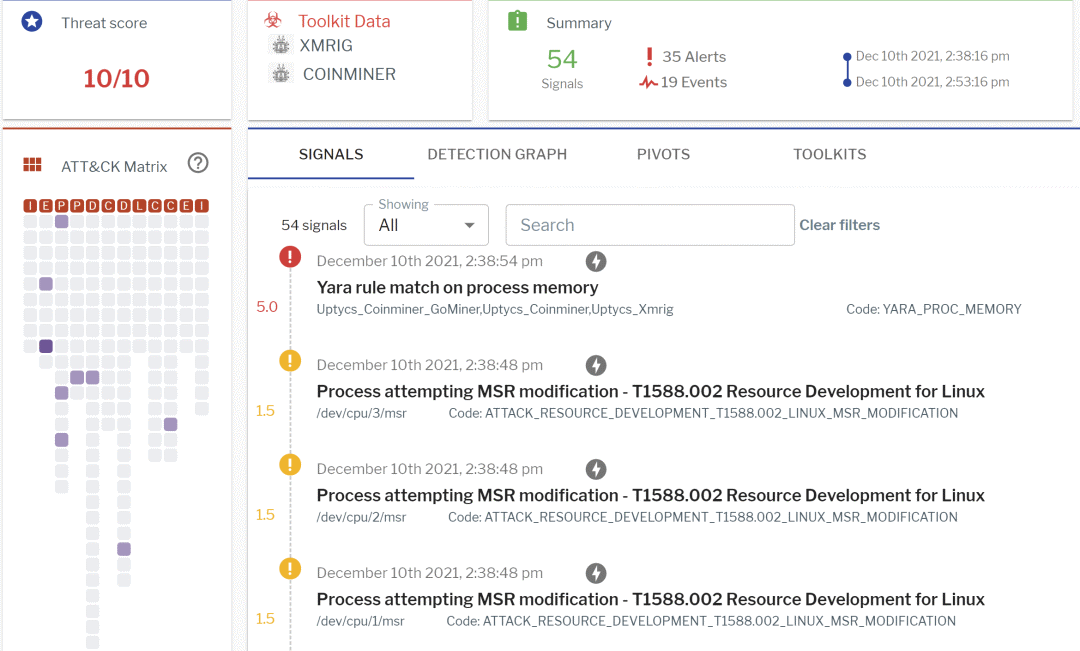Click the biohazard Toolkit Data icon
The image size is (1080, 651).
(273, 20)
